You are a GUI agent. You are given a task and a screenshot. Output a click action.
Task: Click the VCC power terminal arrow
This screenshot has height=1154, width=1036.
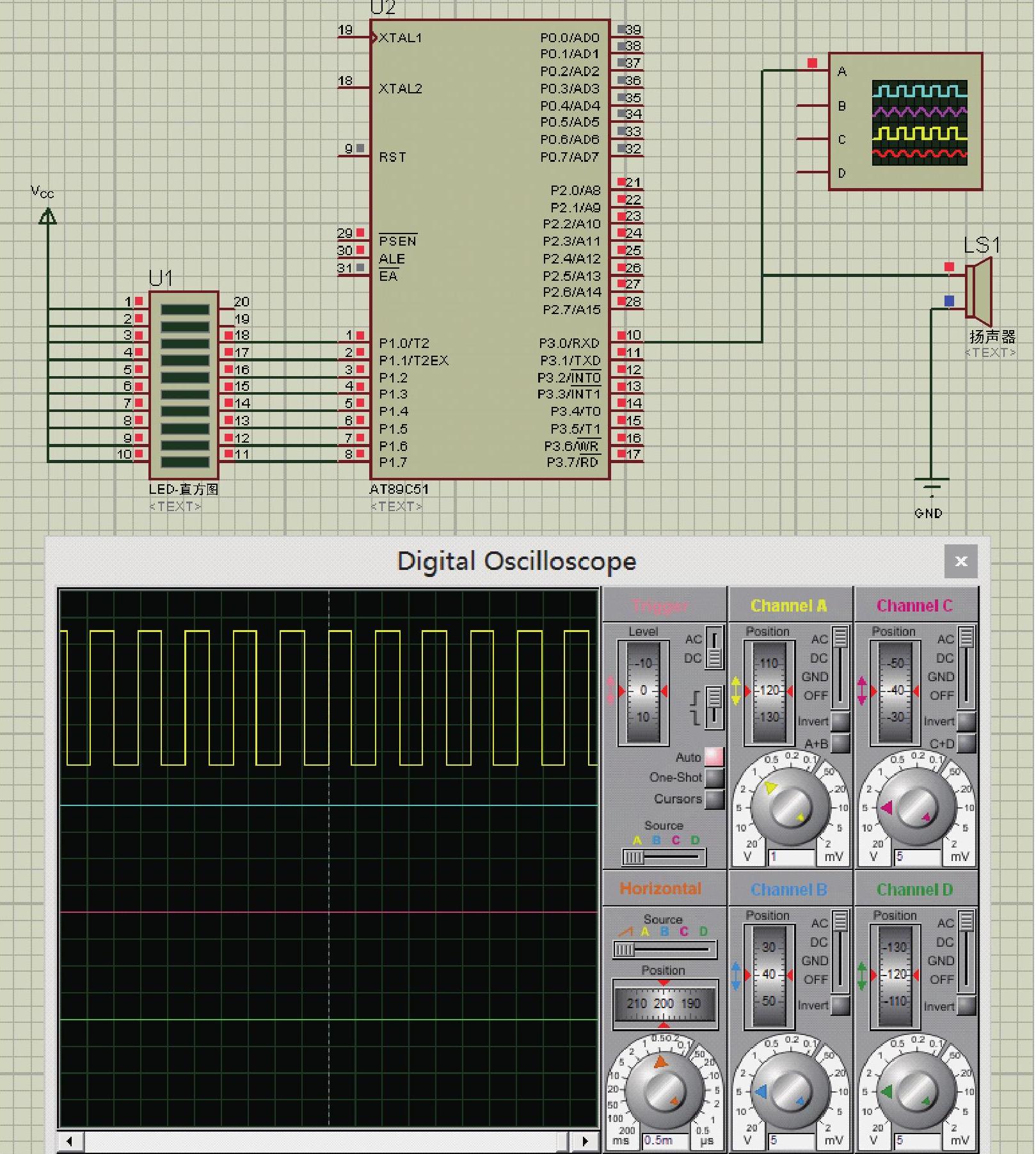(x=47, y=217)
